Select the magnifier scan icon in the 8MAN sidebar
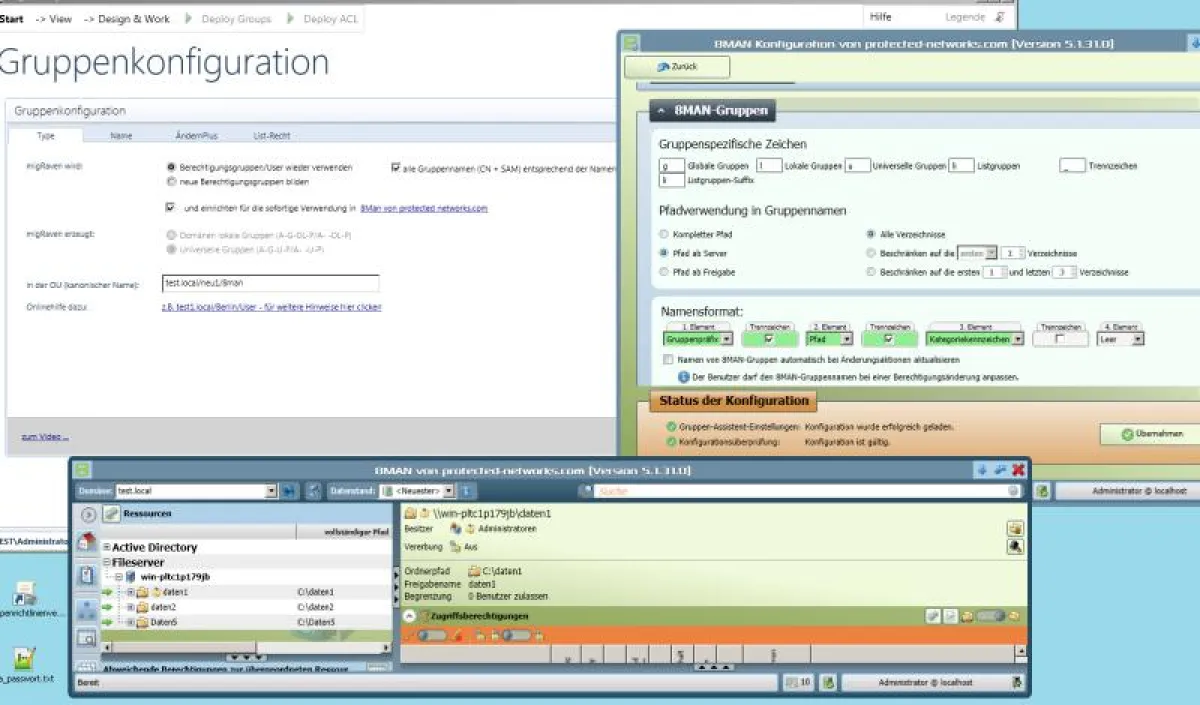The width and height of the screenshot is (1200, 705). [x=87, y=637]
